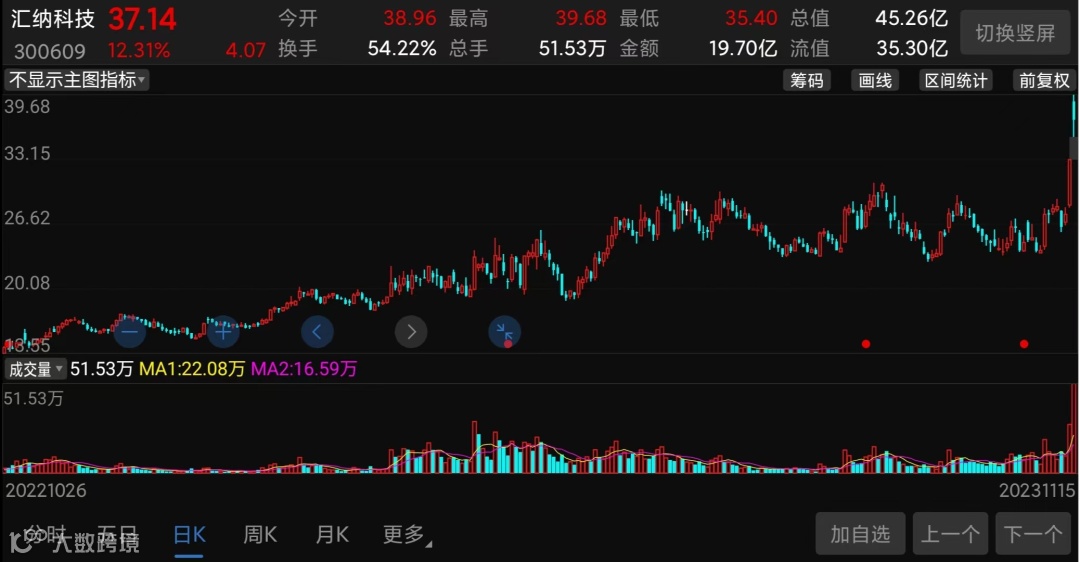Image resolution: width=1080 pixels, height=562 pixels.
Task: Zoom out chart with minus icon
Action: coord(129,332)
